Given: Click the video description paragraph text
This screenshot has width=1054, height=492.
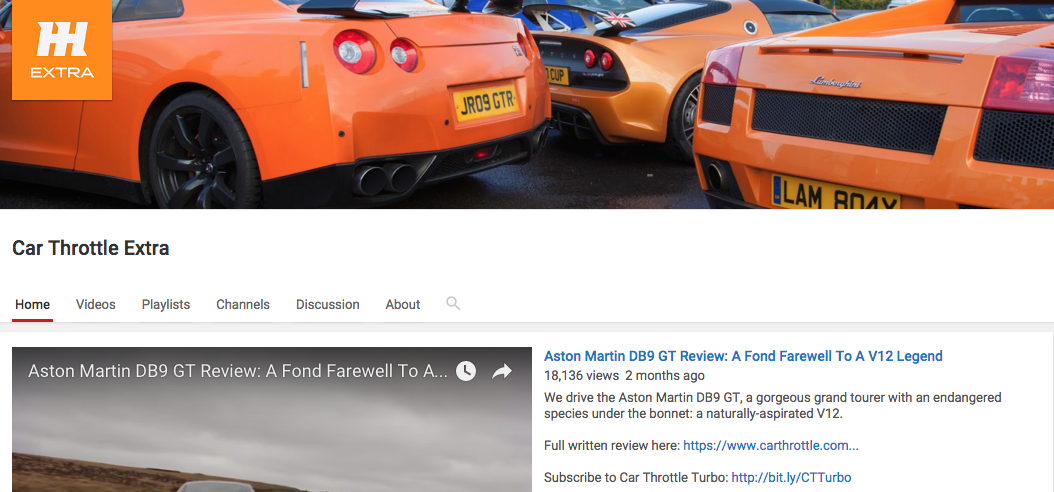Looking at the screenshot, I should [772, 405].
